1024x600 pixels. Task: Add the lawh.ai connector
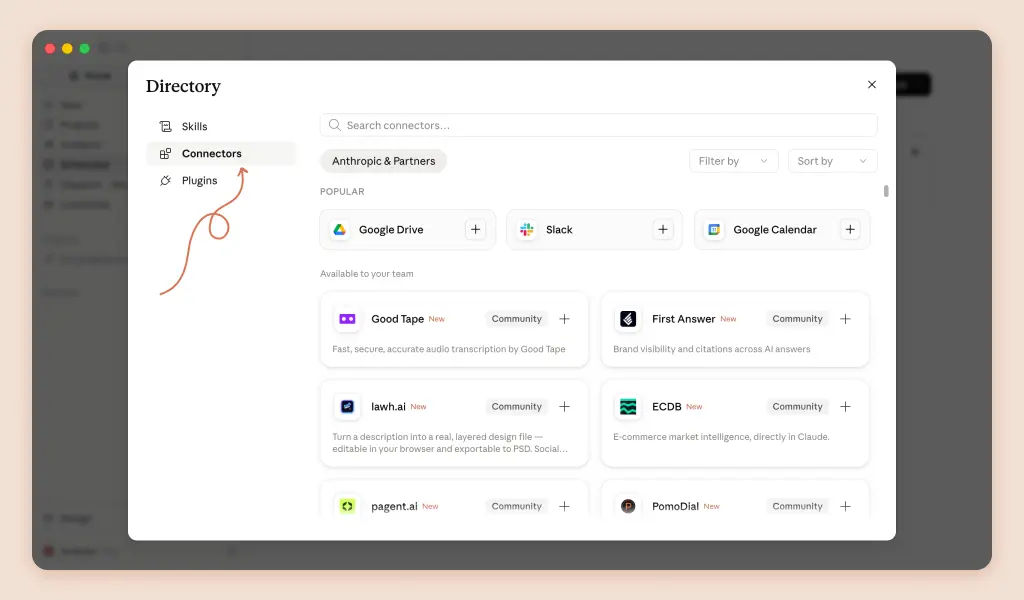(564, 406)
